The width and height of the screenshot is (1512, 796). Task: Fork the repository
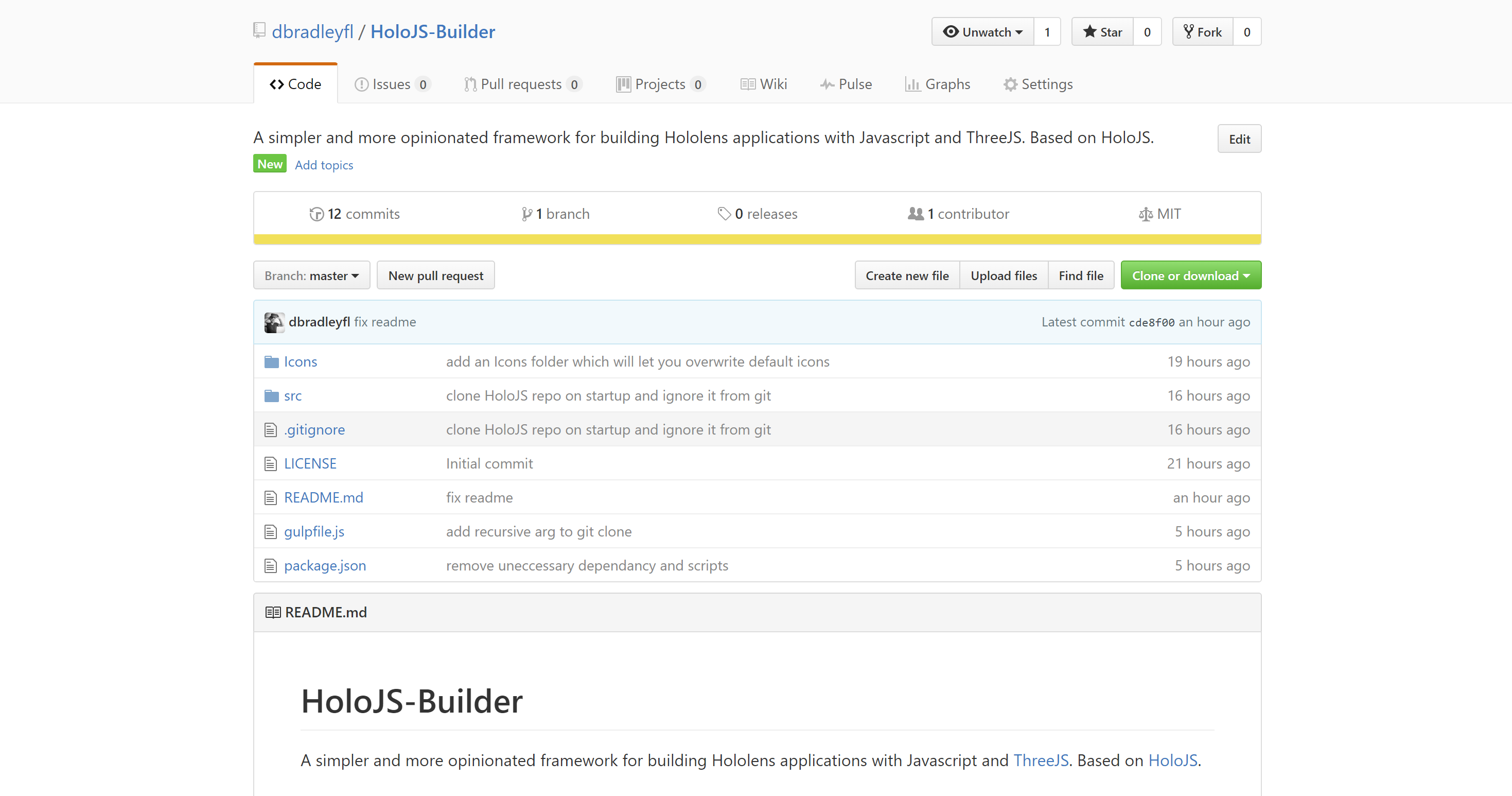[1203, 32]
